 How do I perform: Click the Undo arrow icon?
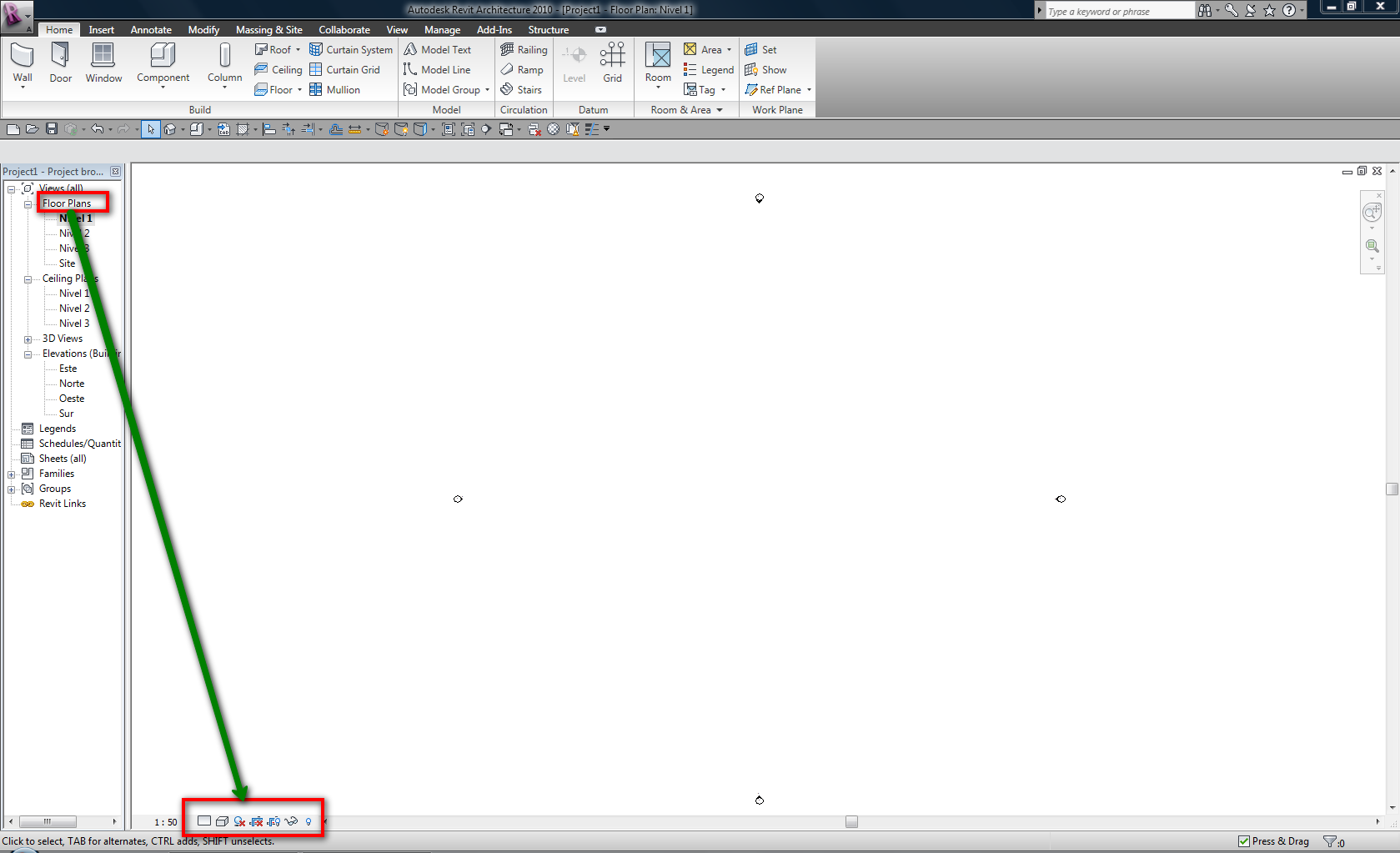point(98,129)
